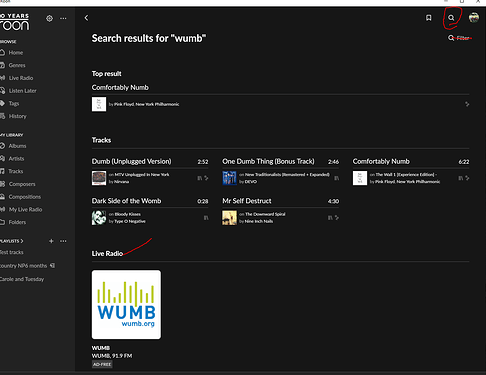Open the sidebar three-dot menu beside gear

coord(63,18)
